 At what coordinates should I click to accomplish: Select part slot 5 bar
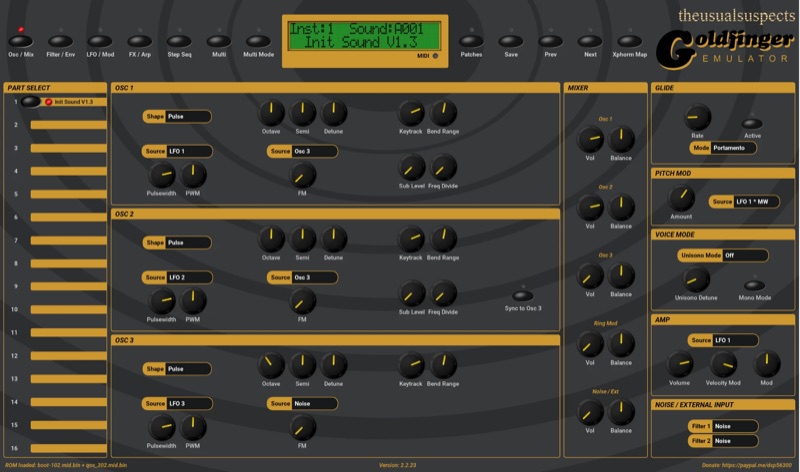[68, 194]
